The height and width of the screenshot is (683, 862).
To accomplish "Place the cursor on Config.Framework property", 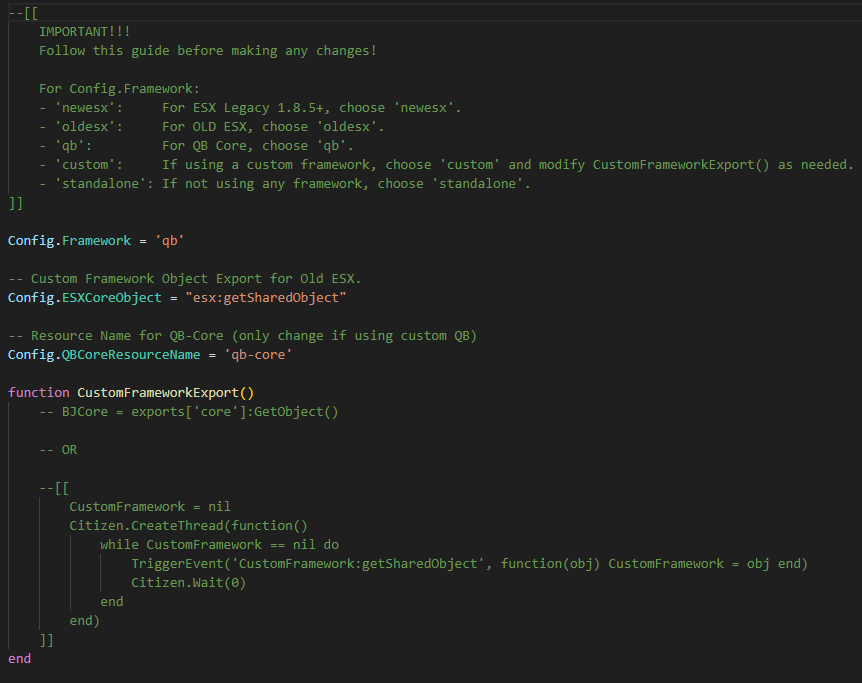I will click(x=69, y=241).
